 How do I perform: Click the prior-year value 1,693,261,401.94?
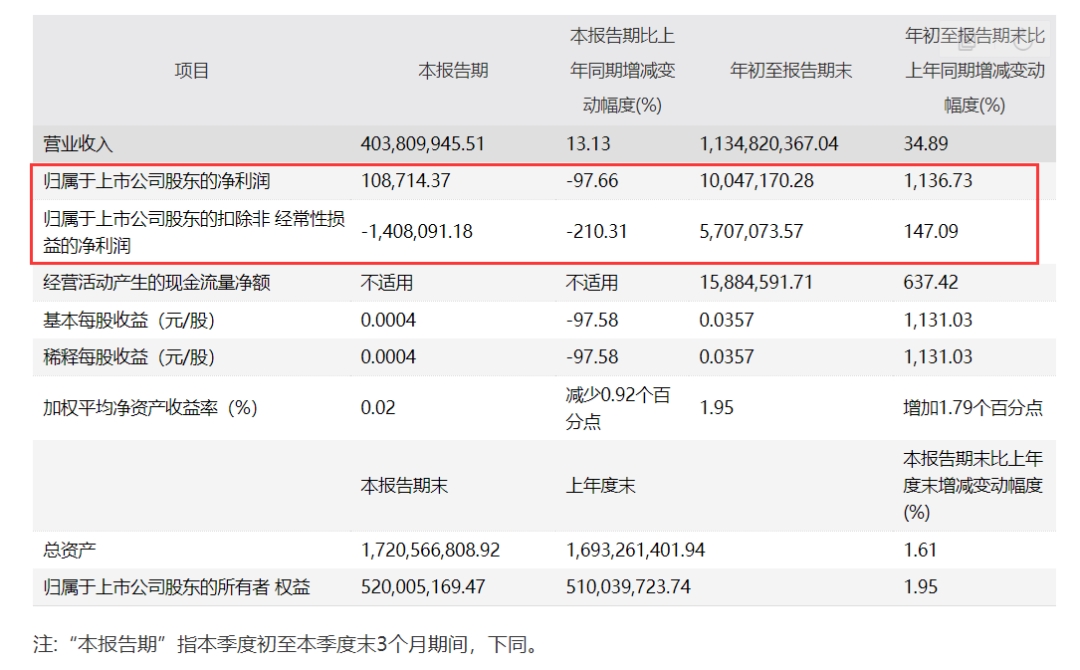click(x=636, y=550)
